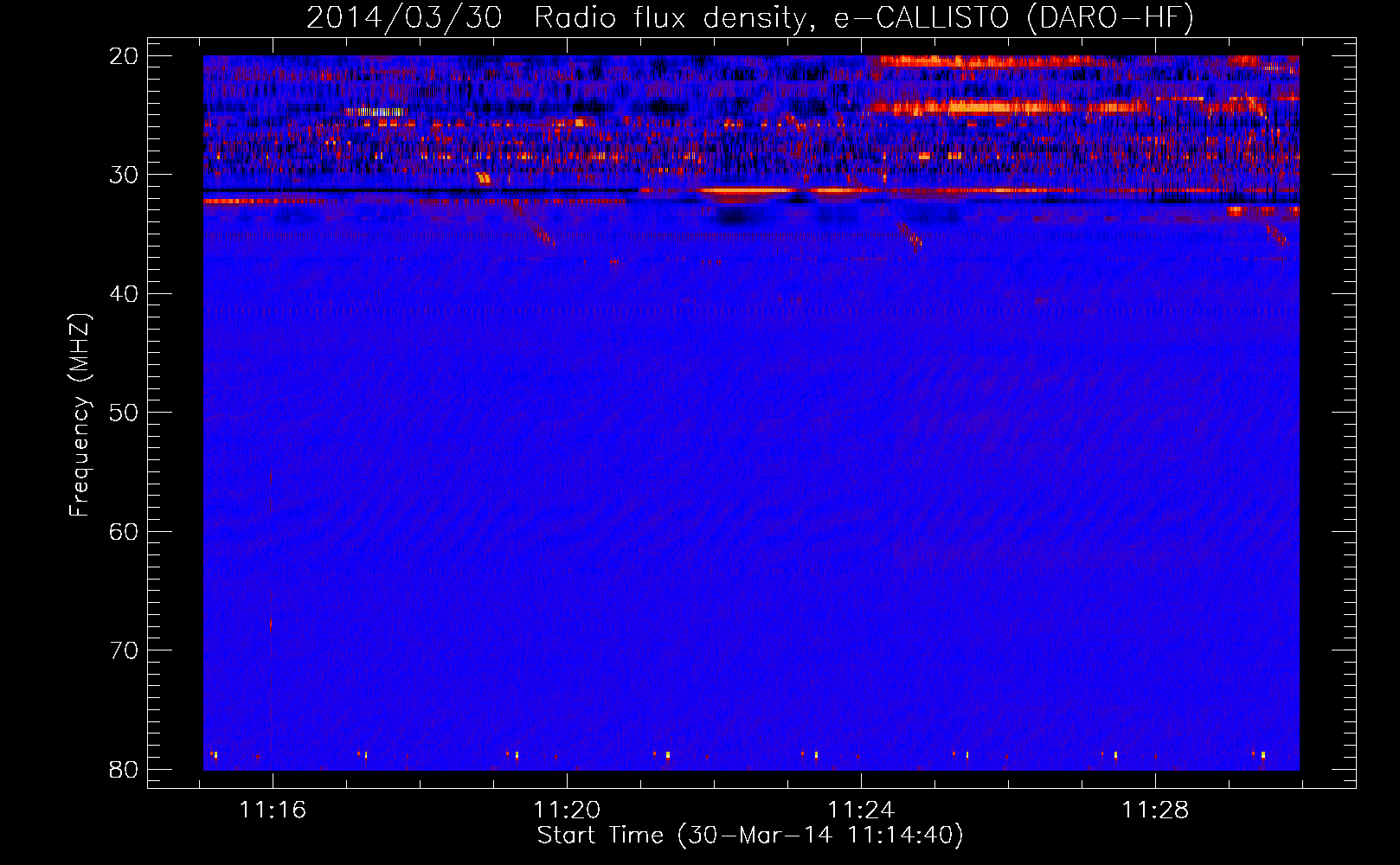Viewport: 1400px width, 865px height.
Task: Click the '11:28' time tick label
Action: (1155, 811)
